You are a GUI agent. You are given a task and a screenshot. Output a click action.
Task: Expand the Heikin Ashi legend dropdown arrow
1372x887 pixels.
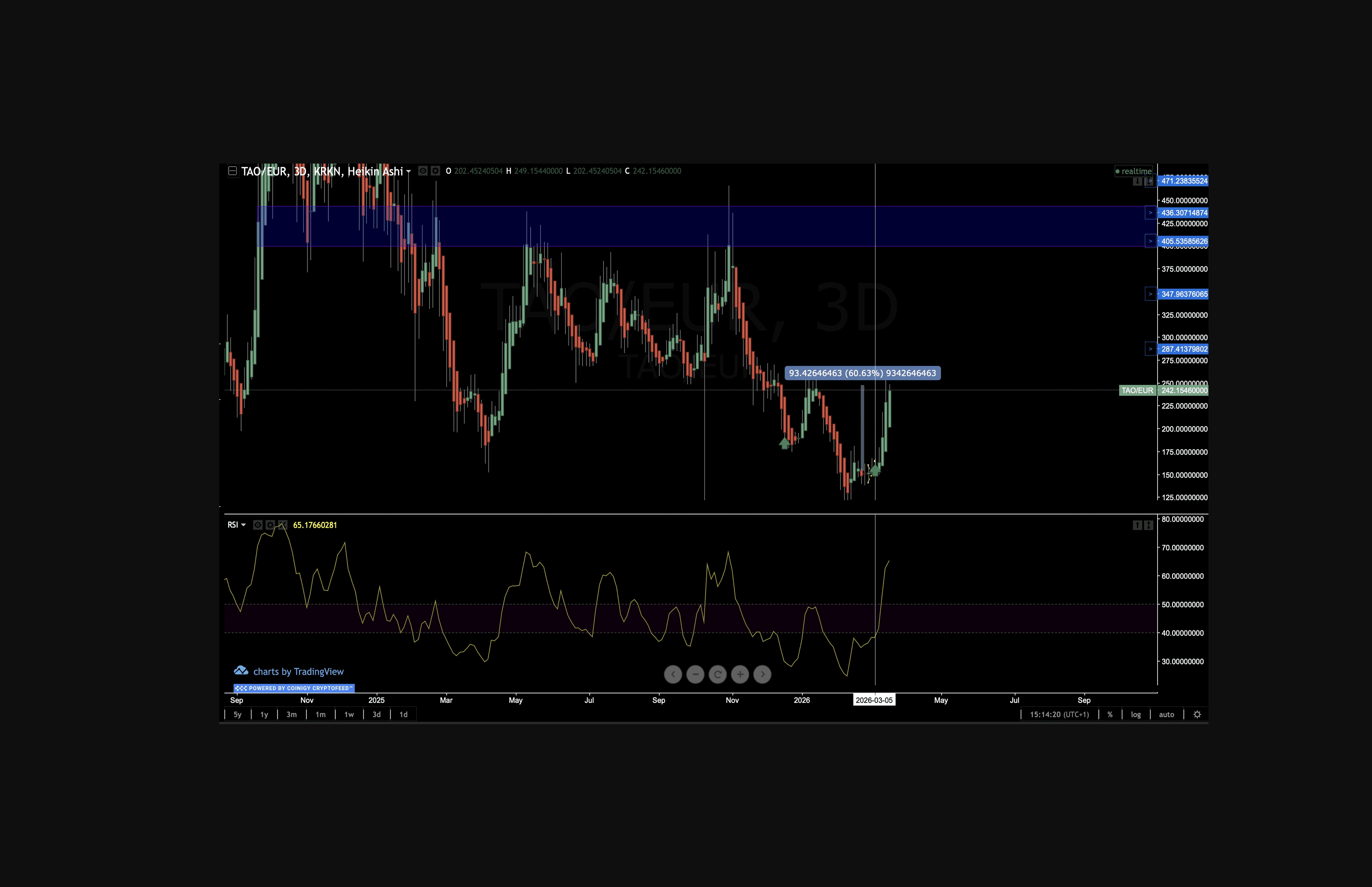[x=408, y=172]
